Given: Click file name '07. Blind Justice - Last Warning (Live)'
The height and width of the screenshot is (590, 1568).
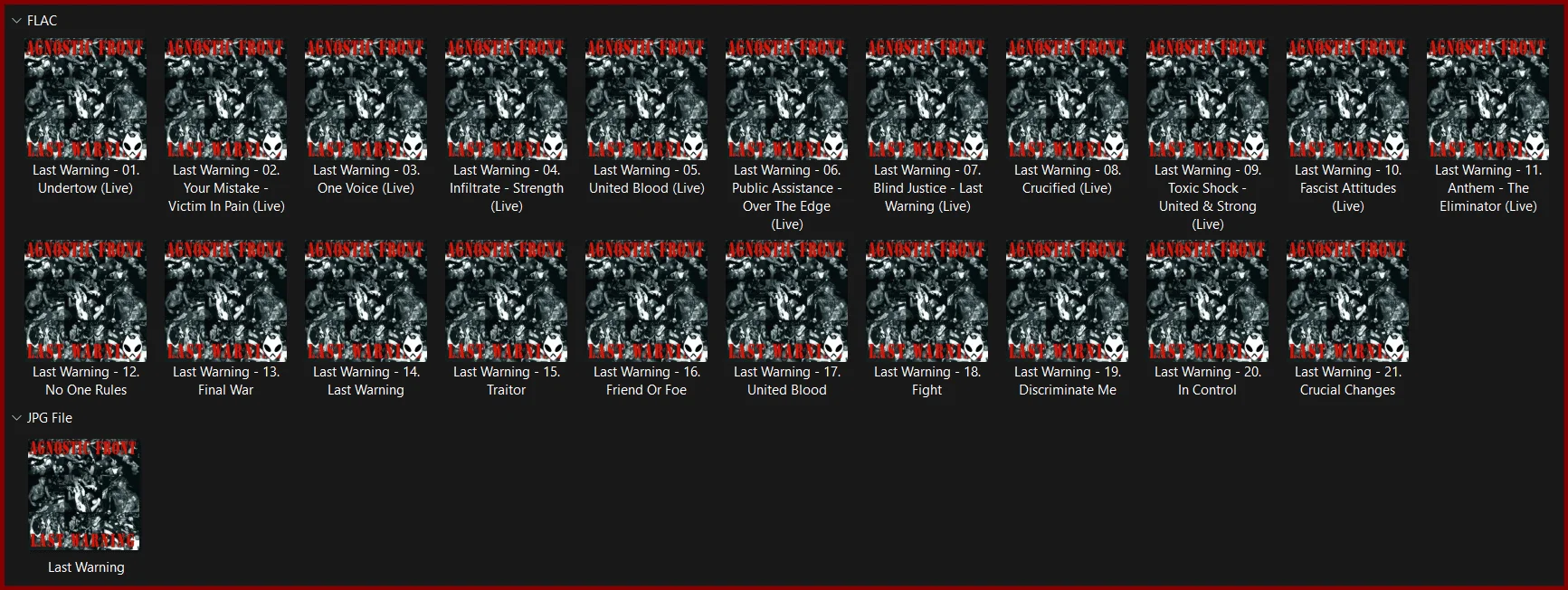Looking at the screenshot, I should [x=927, y=188].
